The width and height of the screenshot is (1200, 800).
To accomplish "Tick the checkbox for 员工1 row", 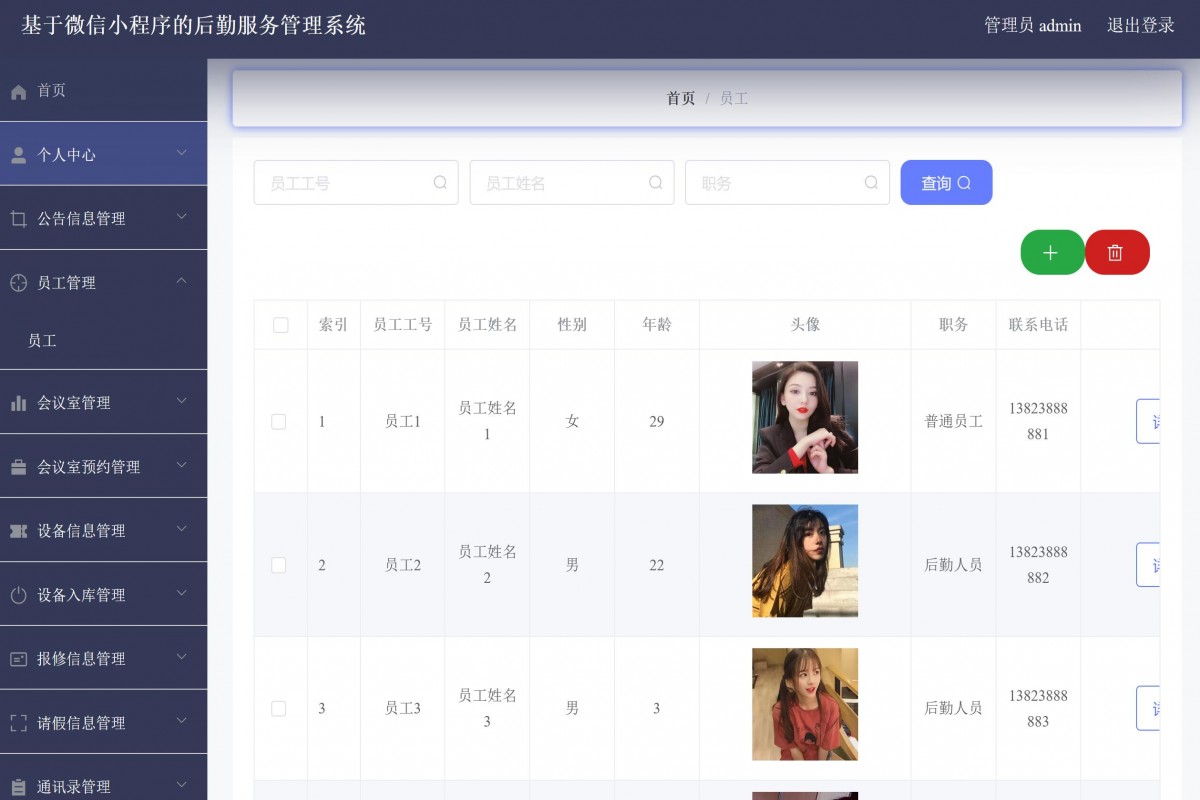I will point(280,421).
